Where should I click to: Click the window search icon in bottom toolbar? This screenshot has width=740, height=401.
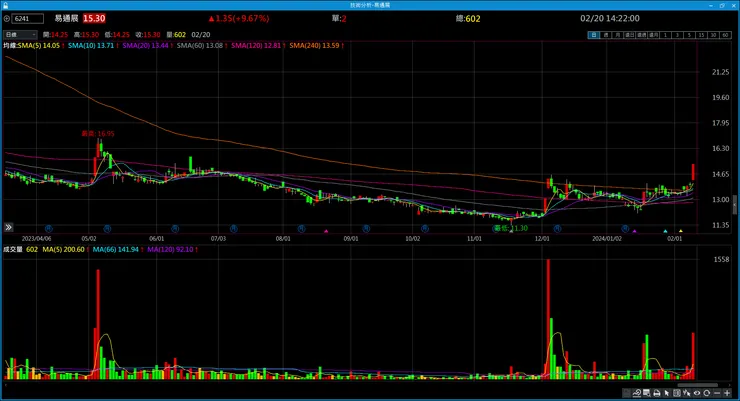coord(647,393)
